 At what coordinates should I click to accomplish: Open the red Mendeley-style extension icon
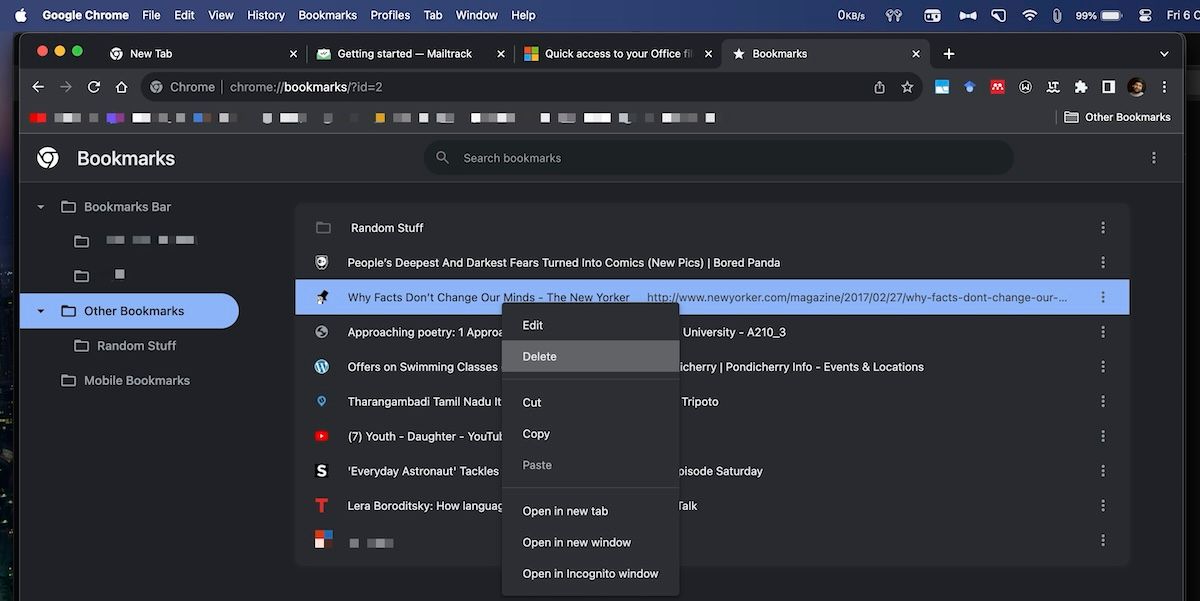pos(997,87)
